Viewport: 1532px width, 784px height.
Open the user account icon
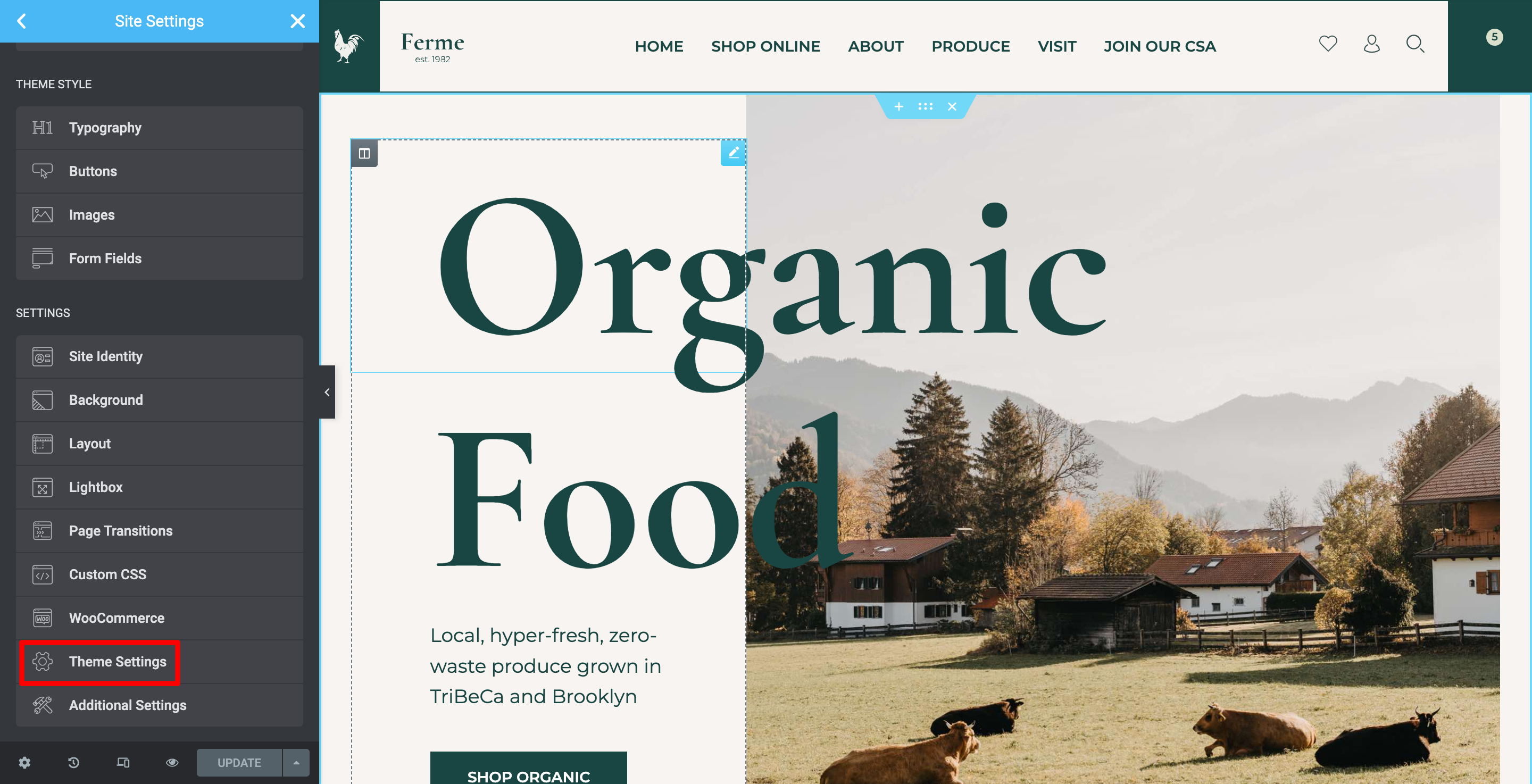(x=1371, y=44)
